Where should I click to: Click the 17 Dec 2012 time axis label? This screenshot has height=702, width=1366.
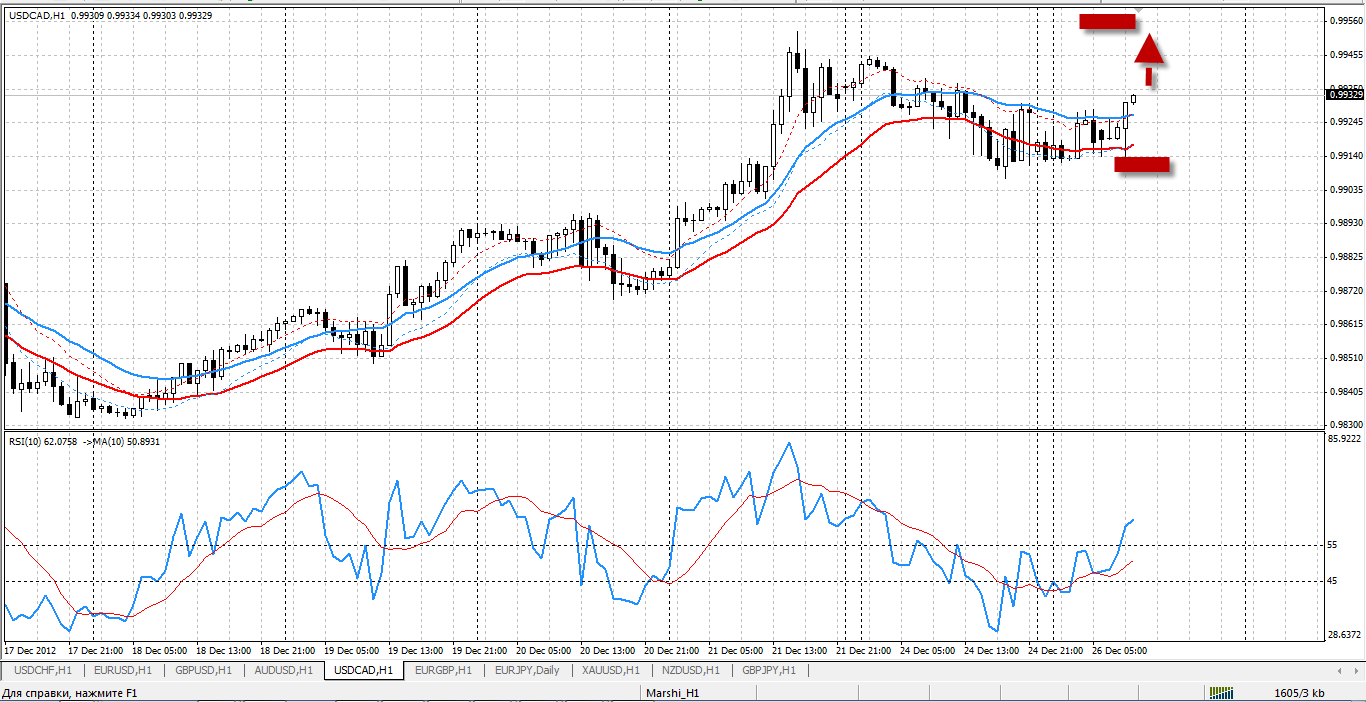point(31,650)
